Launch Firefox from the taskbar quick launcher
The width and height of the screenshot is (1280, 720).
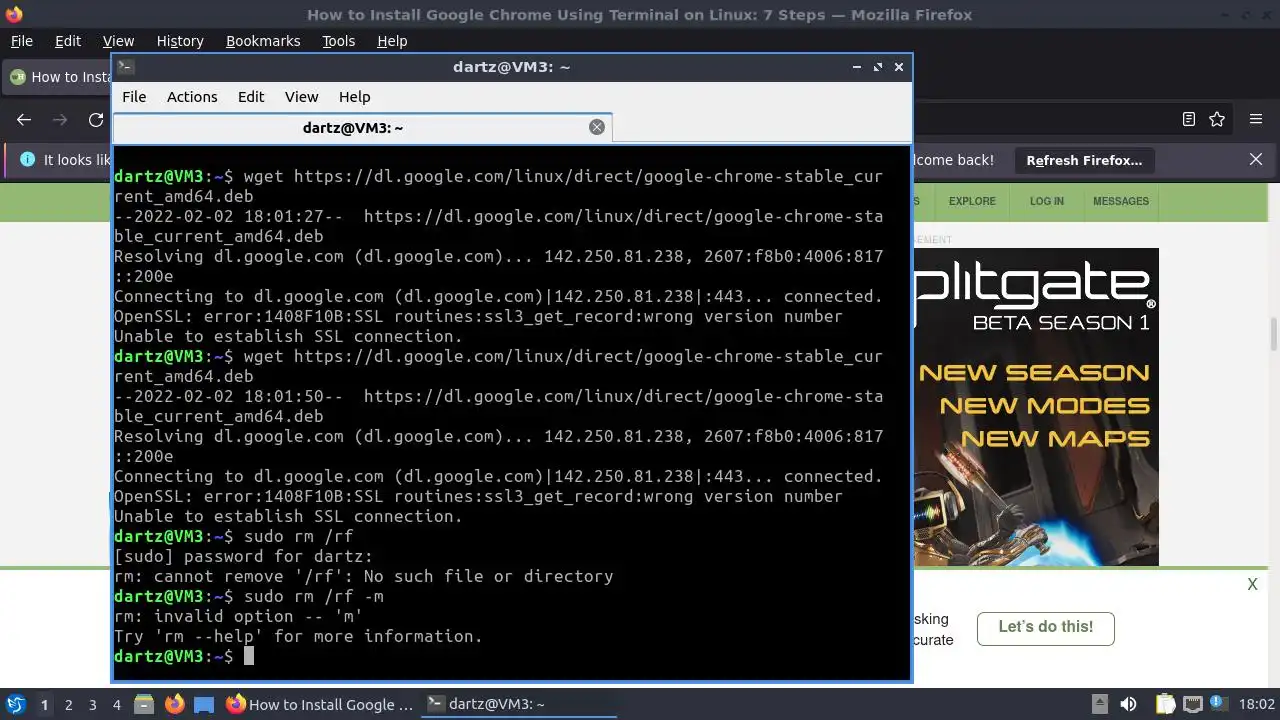pos(175,704)
